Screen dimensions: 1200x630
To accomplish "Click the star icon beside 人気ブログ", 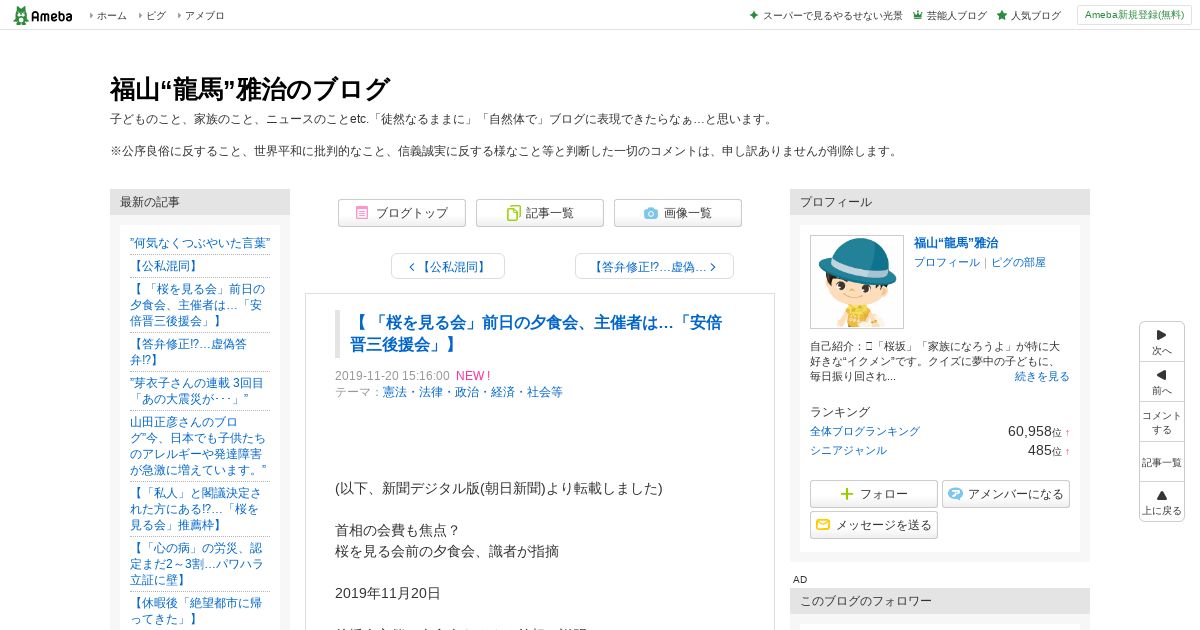I will [1002, 16].
